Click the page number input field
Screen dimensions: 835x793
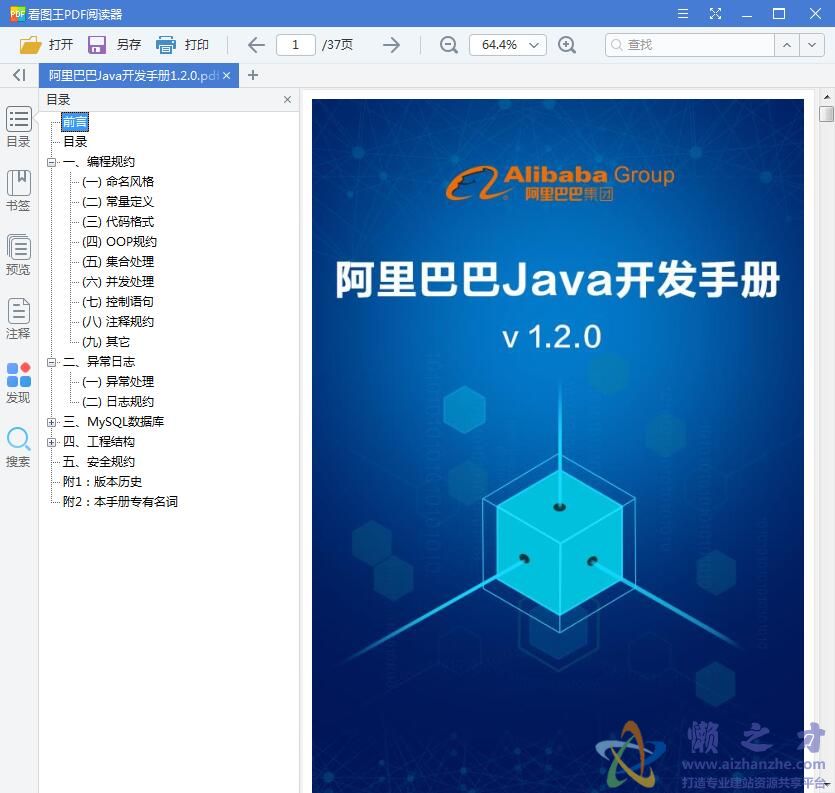point(298,44)
